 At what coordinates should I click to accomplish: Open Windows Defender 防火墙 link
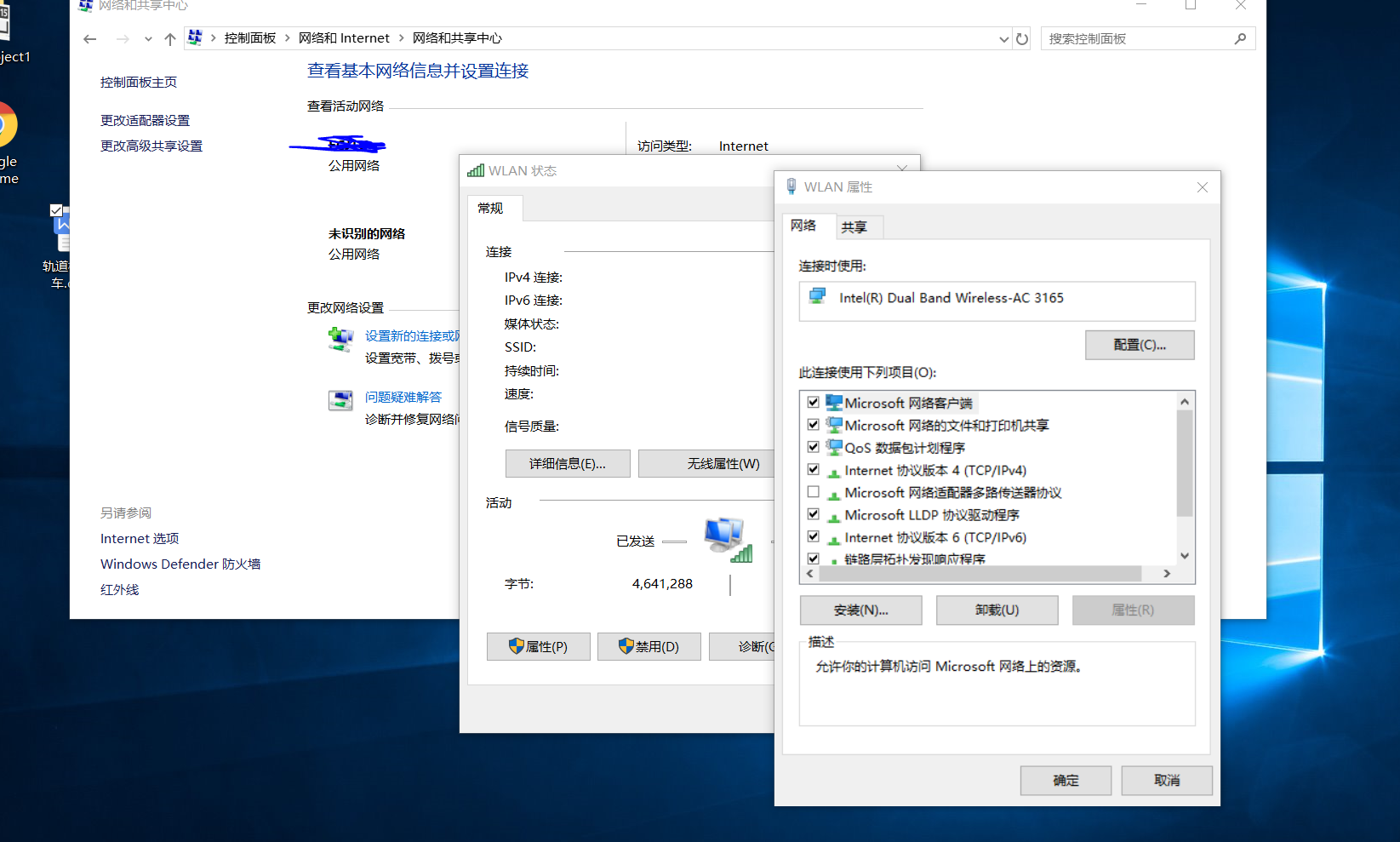180,564
